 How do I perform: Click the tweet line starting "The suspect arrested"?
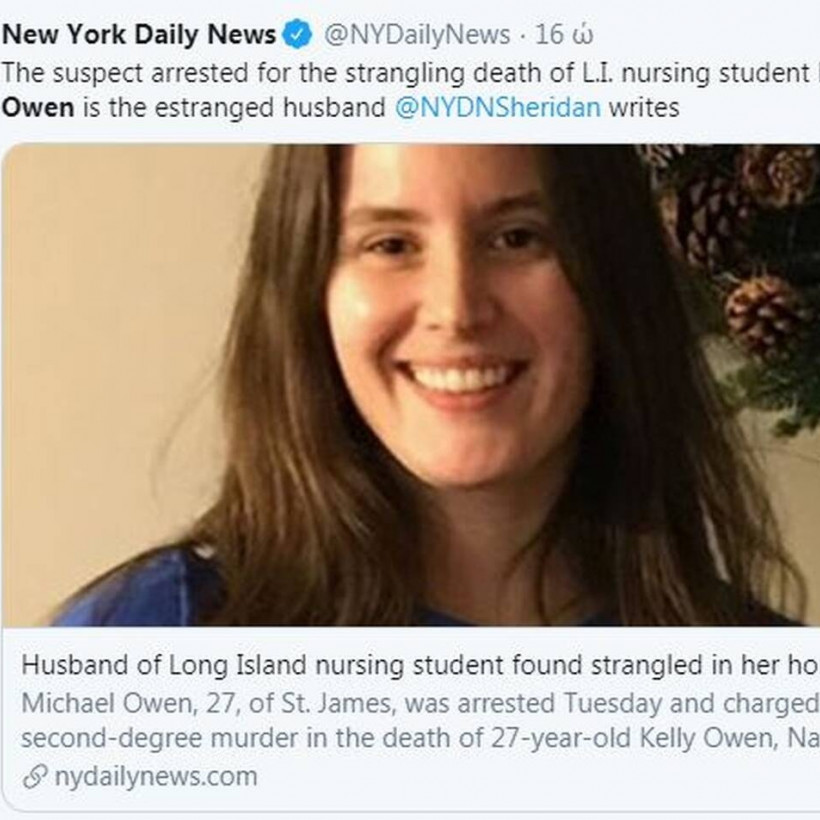[400, 72]
